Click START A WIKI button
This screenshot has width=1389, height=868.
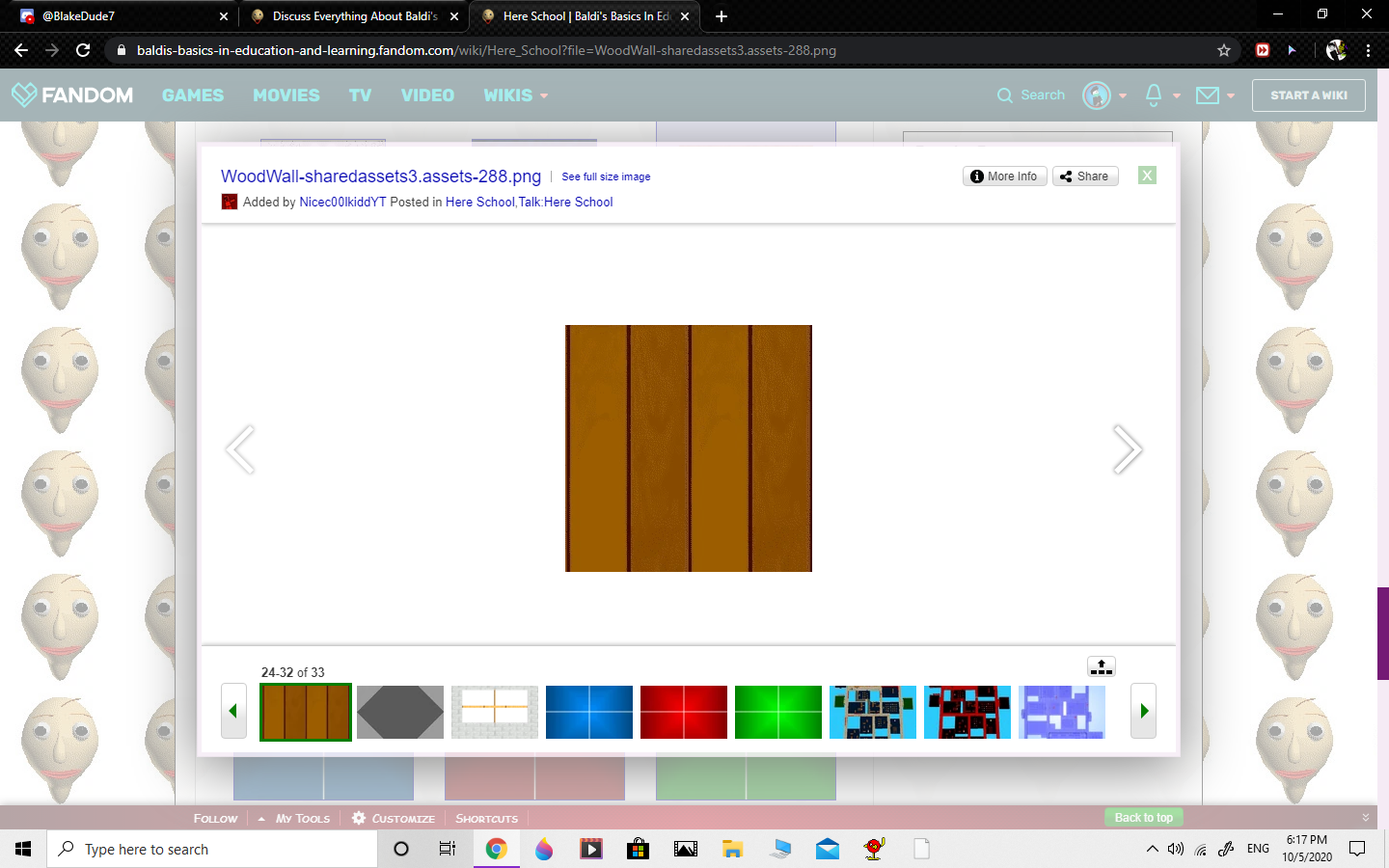pos(1309,95)
